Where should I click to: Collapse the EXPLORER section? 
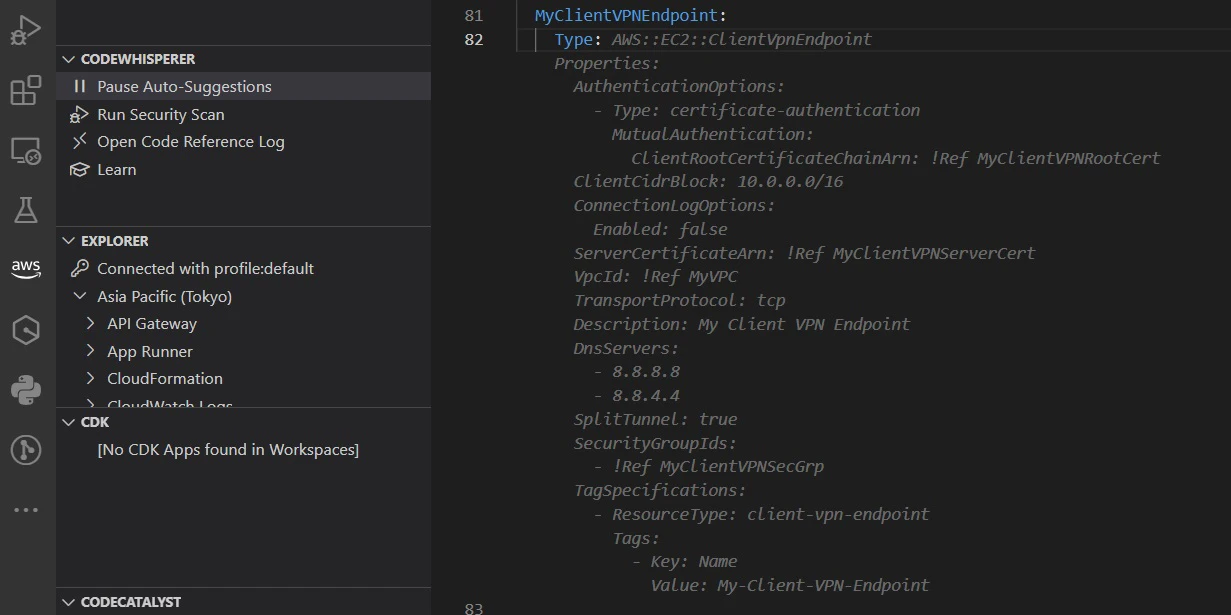pyautogui.click(x=69, y=241)
